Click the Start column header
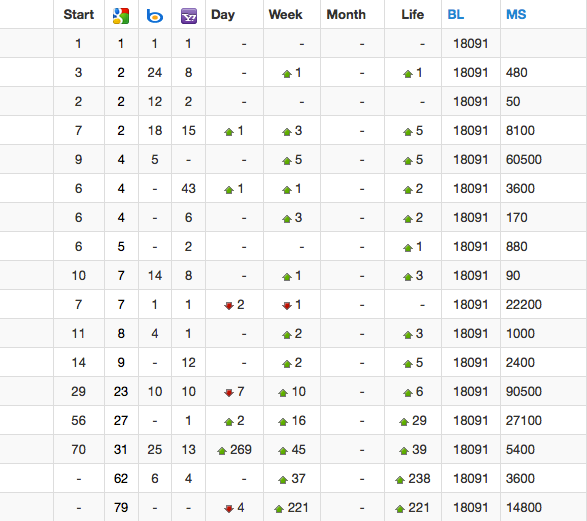The width and height of the screenshot is (587, 521). pos(79,15)
